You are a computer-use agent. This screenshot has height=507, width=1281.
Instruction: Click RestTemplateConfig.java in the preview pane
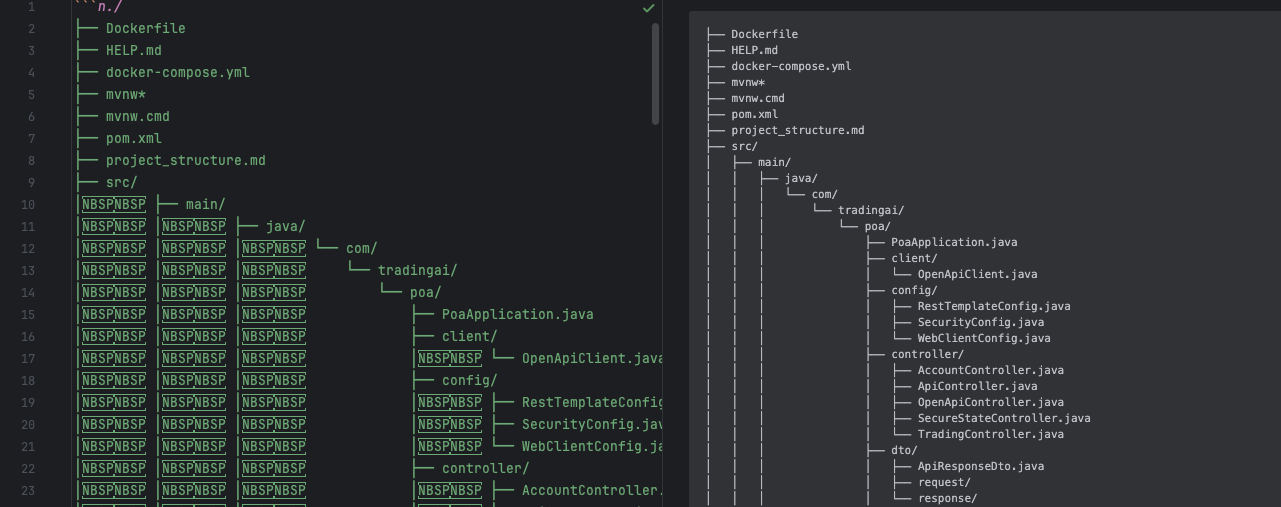point(994,306)
